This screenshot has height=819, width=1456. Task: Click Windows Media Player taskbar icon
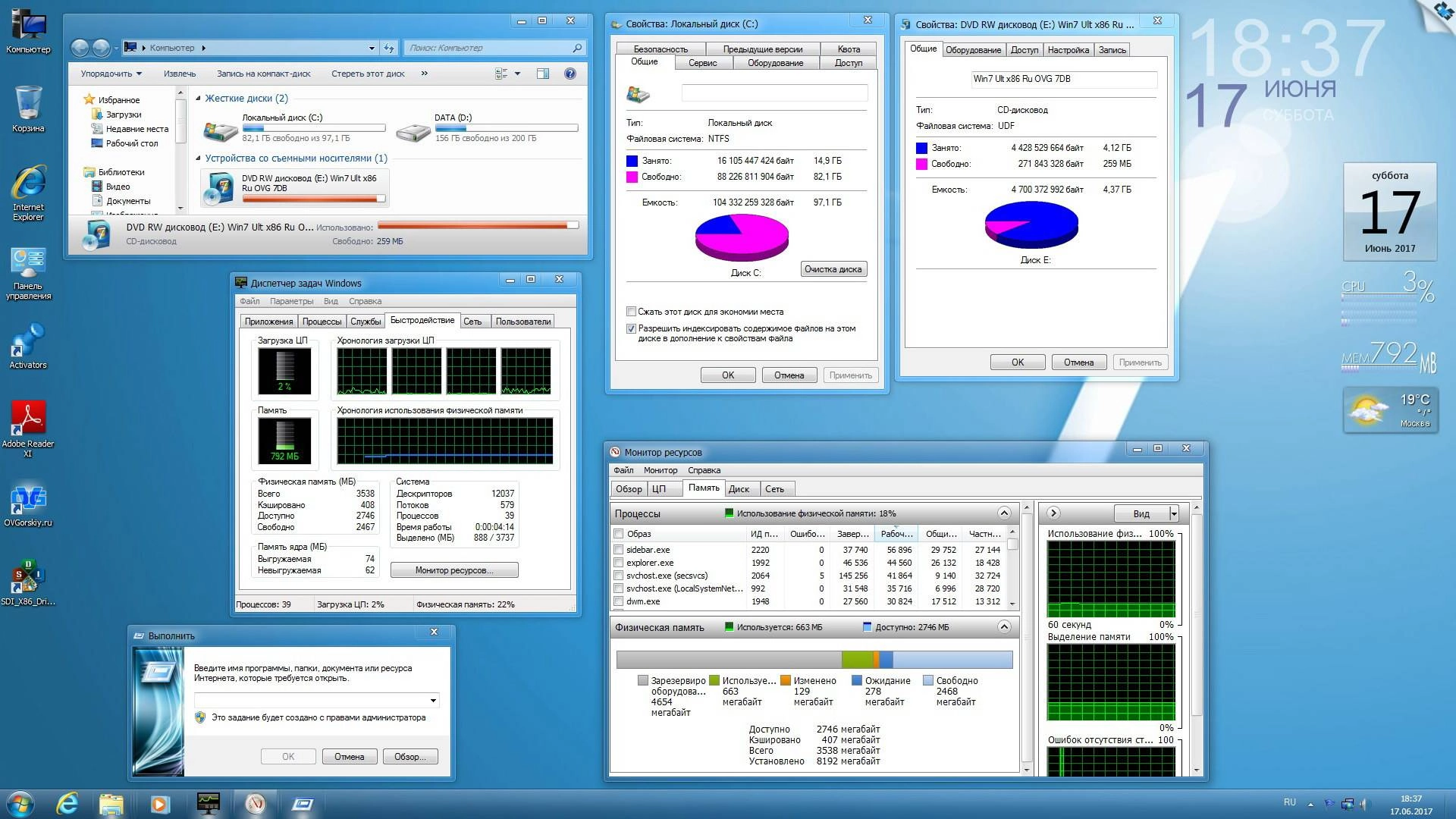pyautogui.click(x=159, y=803)
